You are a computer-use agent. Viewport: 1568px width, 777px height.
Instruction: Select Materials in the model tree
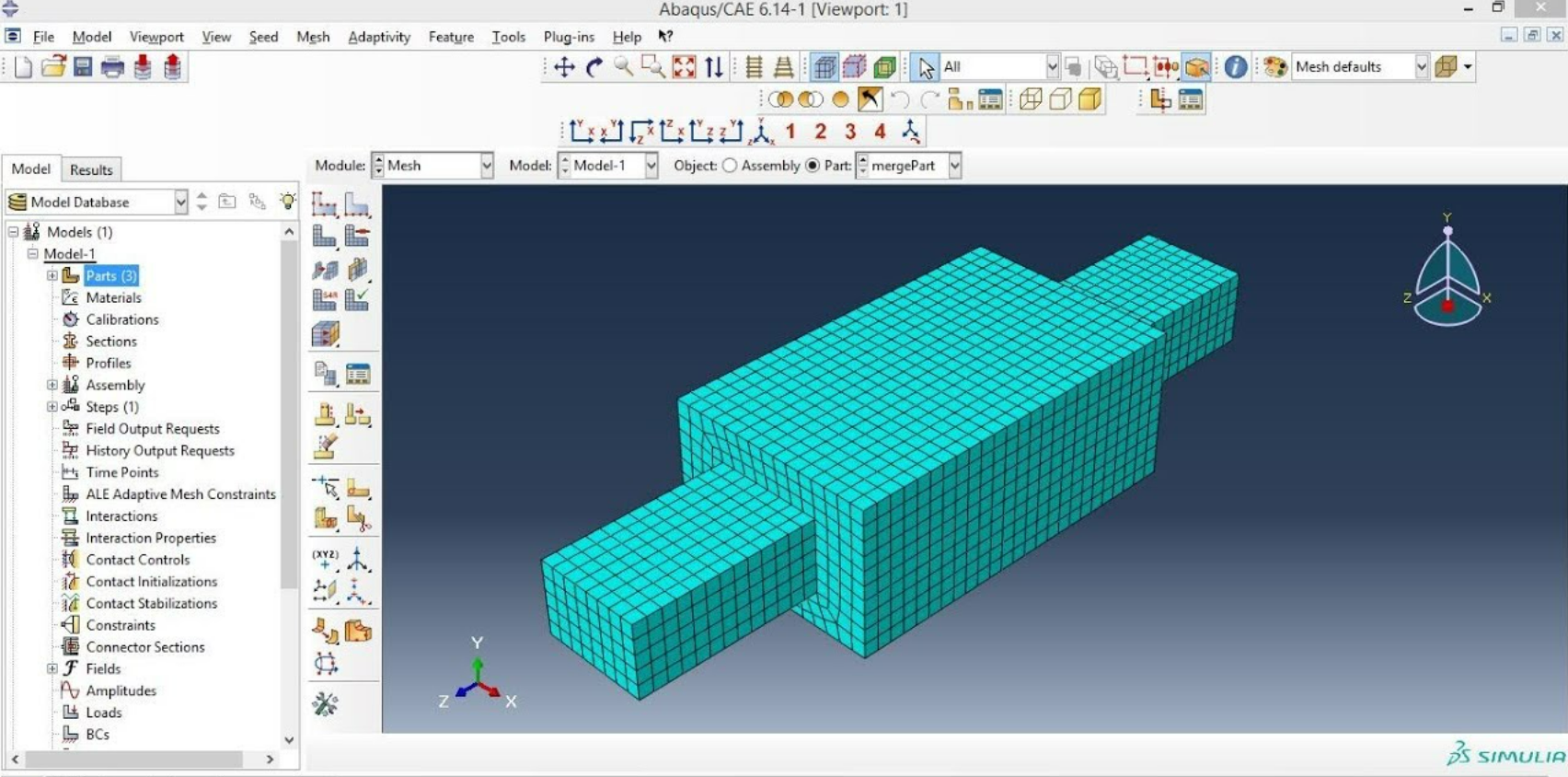point(113,297)
